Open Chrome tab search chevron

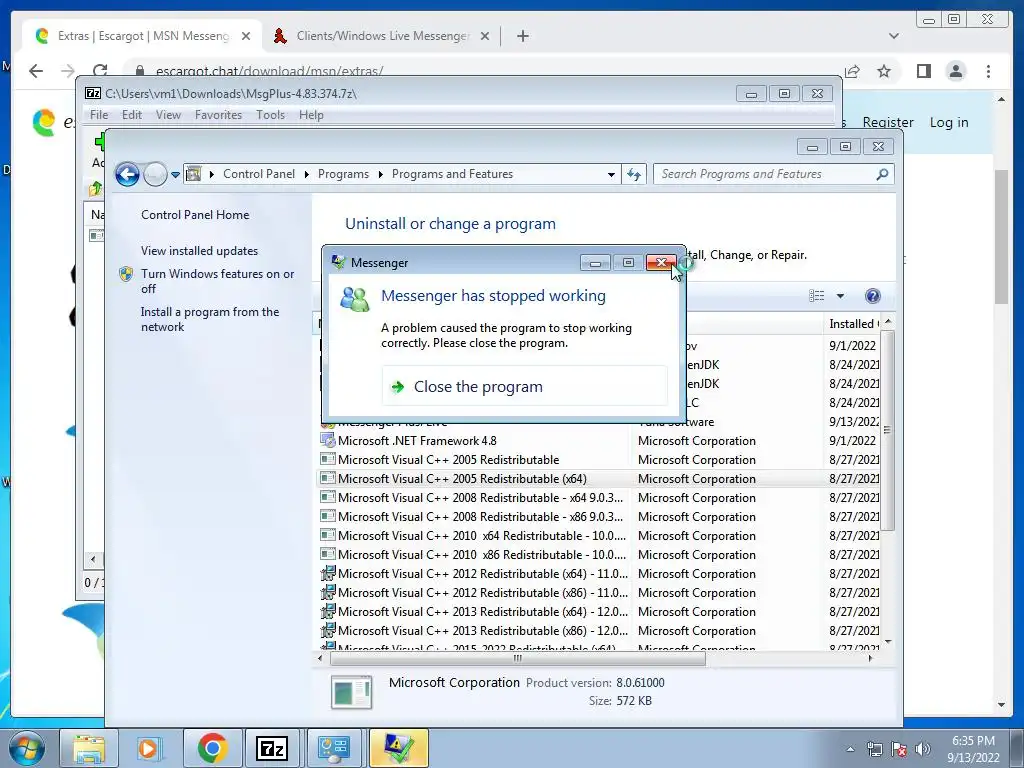pyautogui.click(x=893, y=36)
